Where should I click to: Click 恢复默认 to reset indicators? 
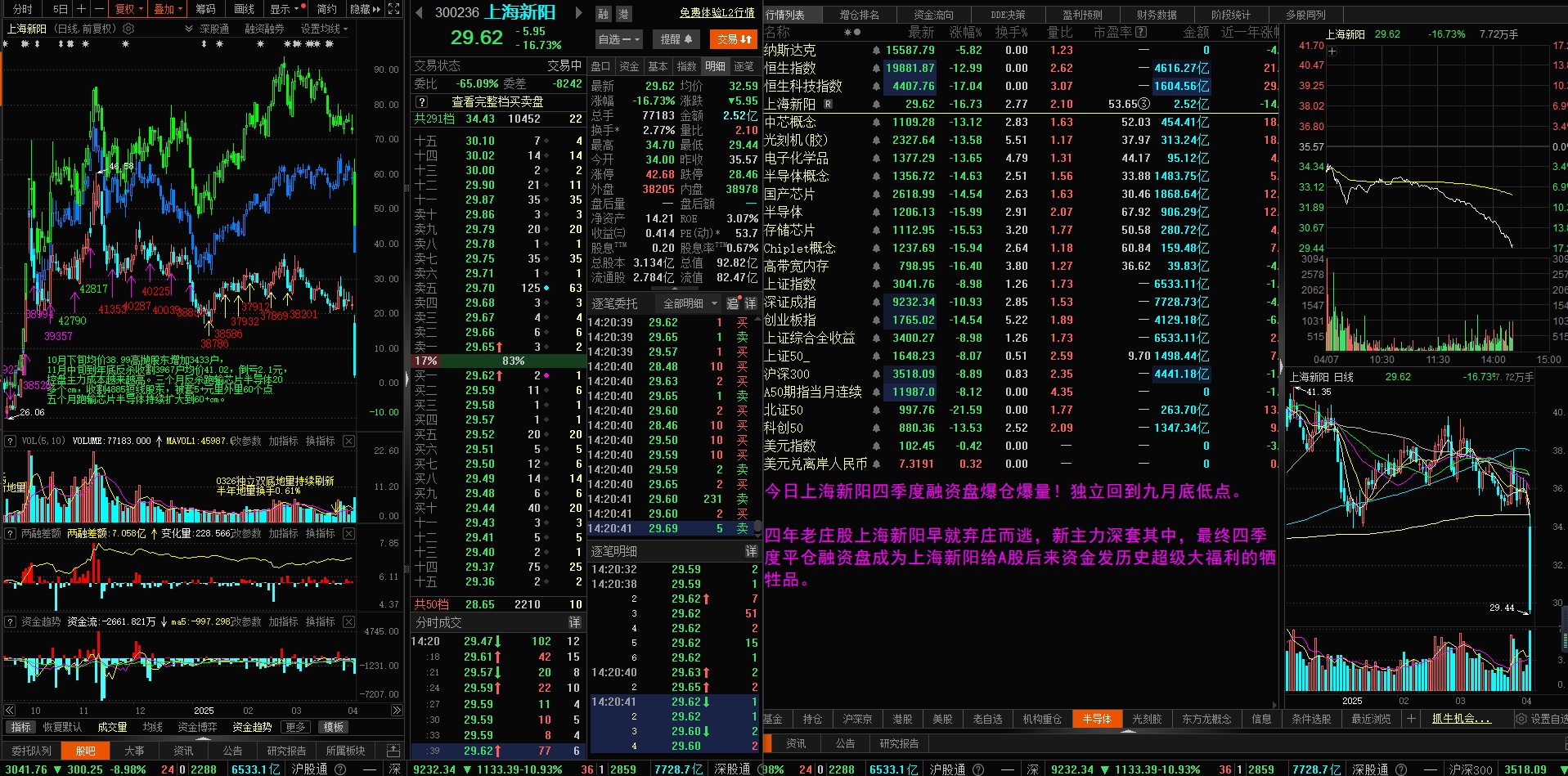tap(62, 727)
